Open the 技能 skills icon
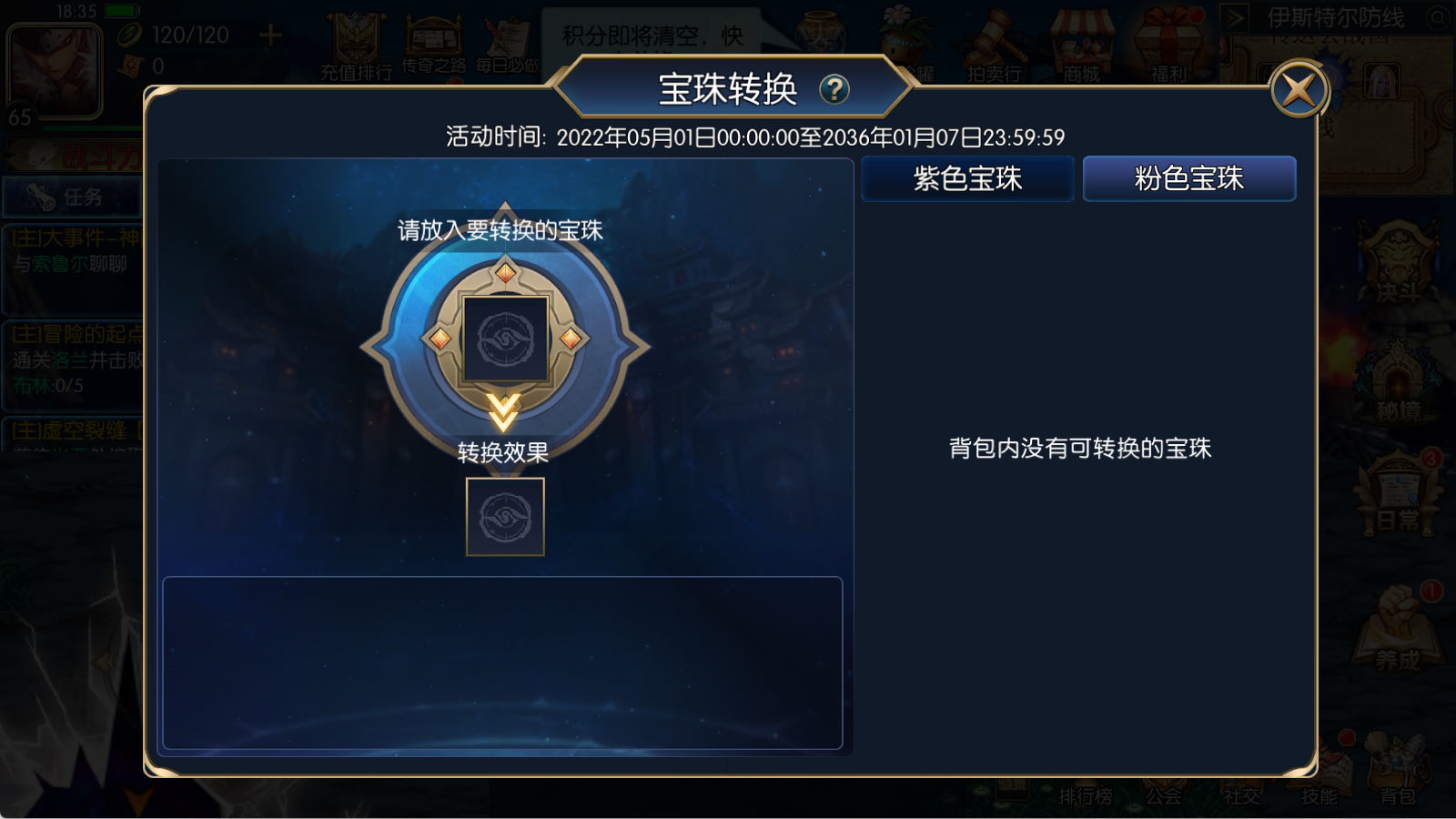Viewport: 1456px width, 819px height. (x=1319, y=772)
